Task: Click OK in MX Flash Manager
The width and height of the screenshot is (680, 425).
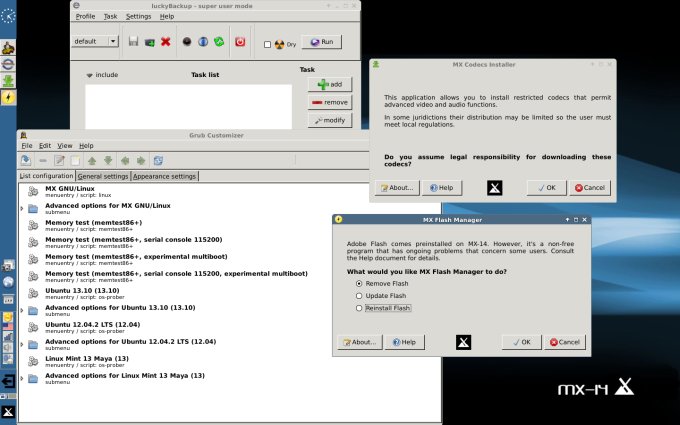Action: [522, 342]
